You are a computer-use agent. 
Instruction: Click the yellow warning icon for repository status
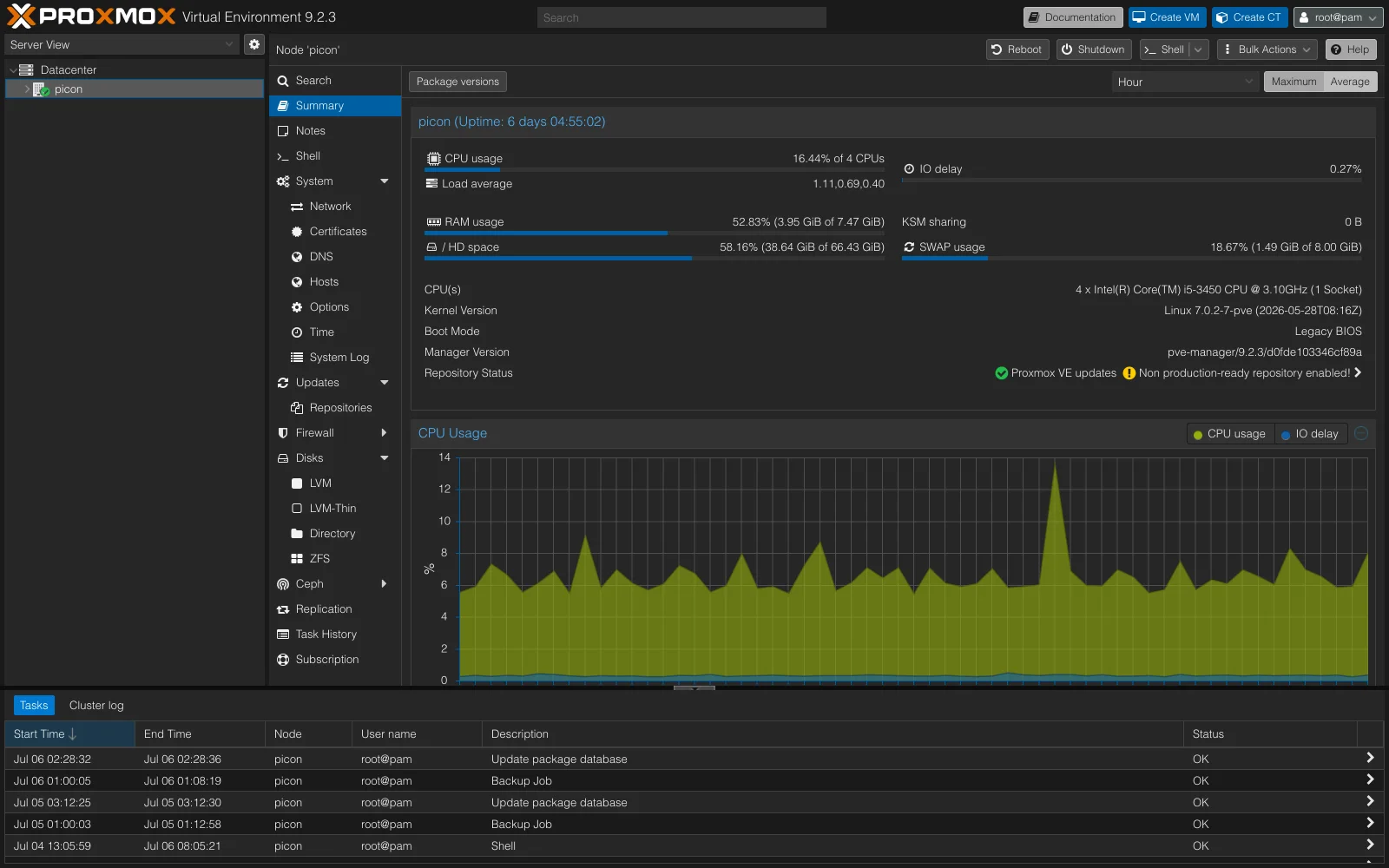click(1129, 373)
